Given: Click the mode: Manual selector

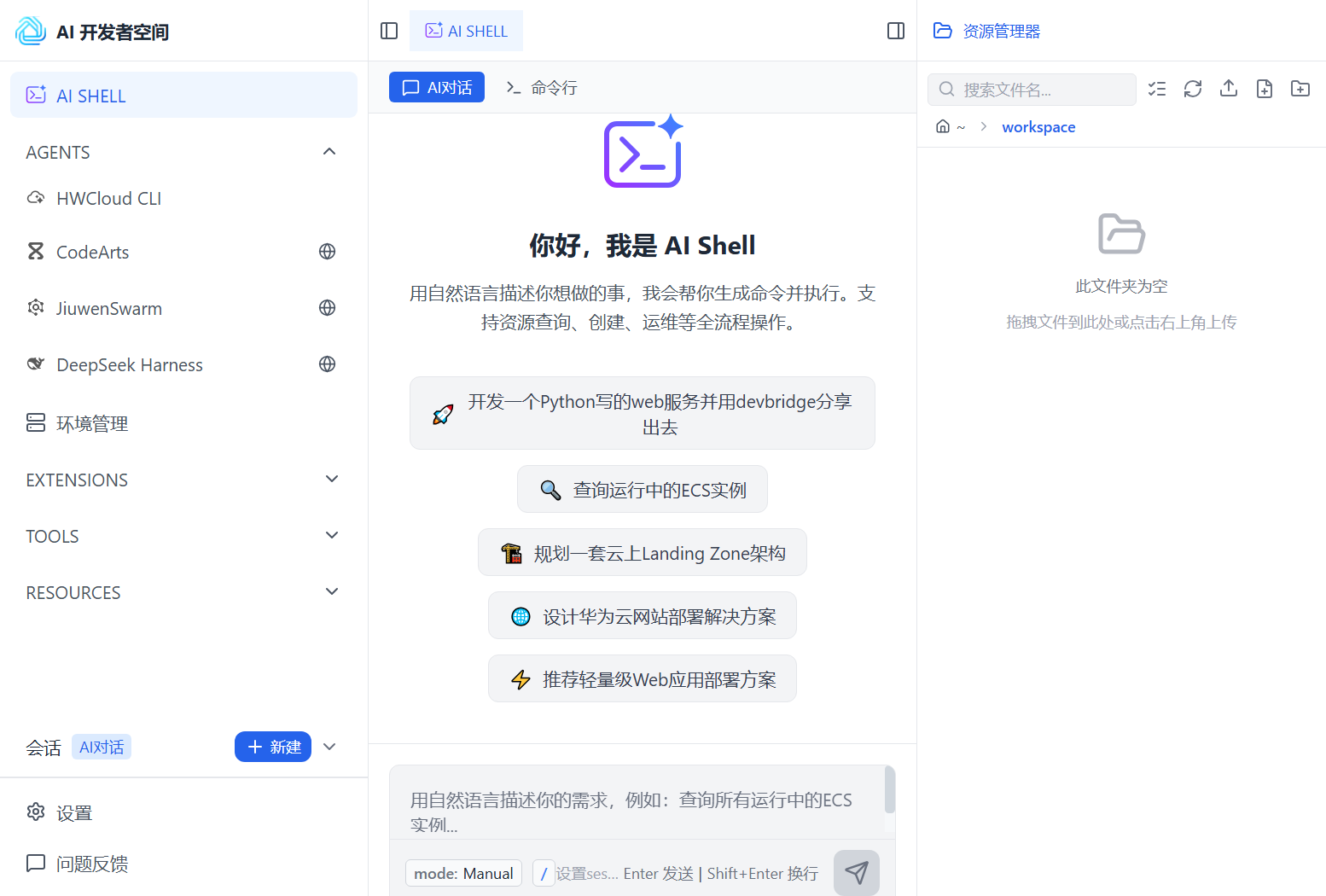Looking at the screenshot, I should (463, 873).
